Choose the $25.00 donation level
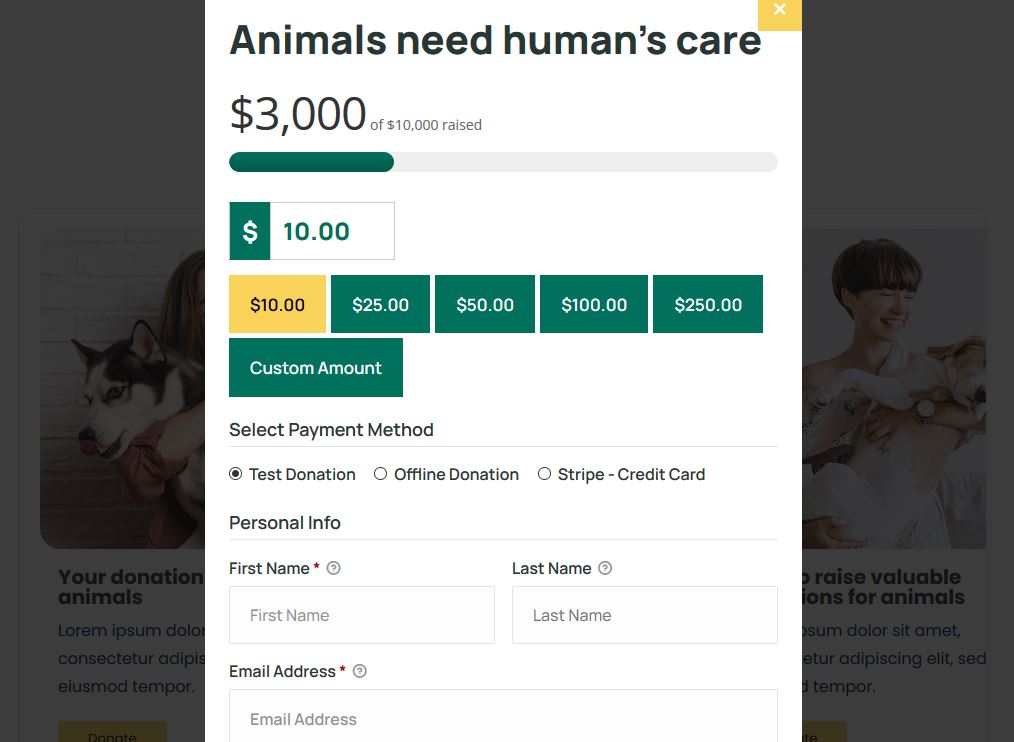Viewport: 1014px width, 742px height. [380, 304]
